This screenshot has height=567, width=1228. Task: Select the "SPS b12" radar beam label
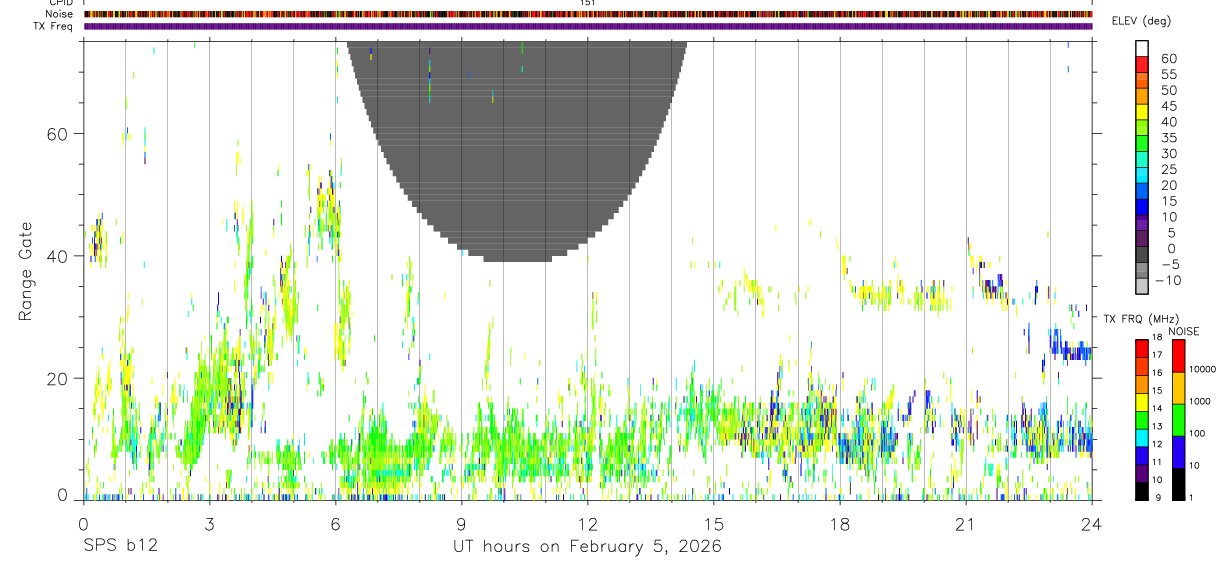coord(119,547)
